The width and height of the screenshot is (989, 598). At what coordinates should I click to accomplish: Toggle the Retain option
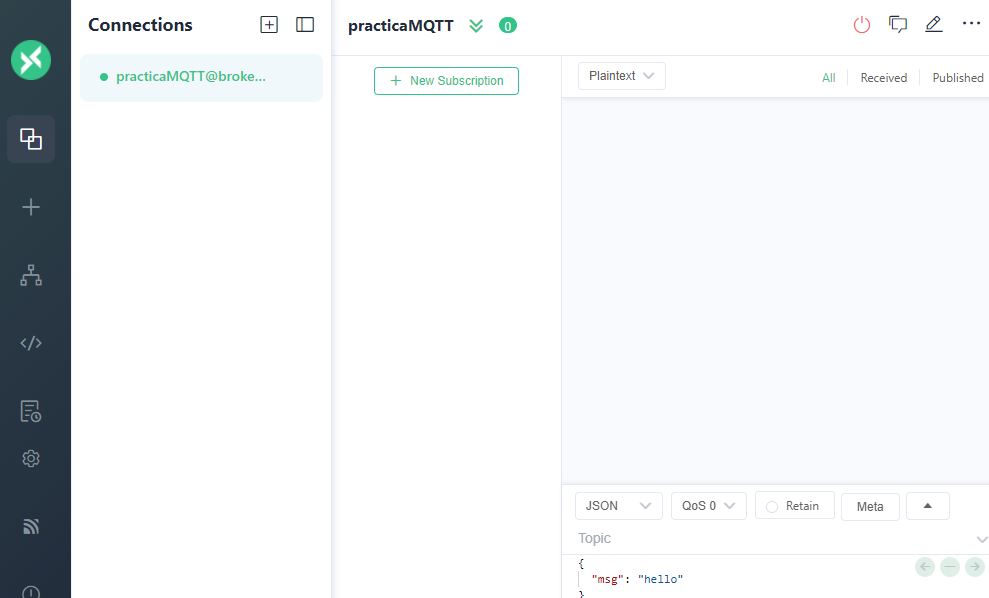pyautogui.click(x=795, y=506)
